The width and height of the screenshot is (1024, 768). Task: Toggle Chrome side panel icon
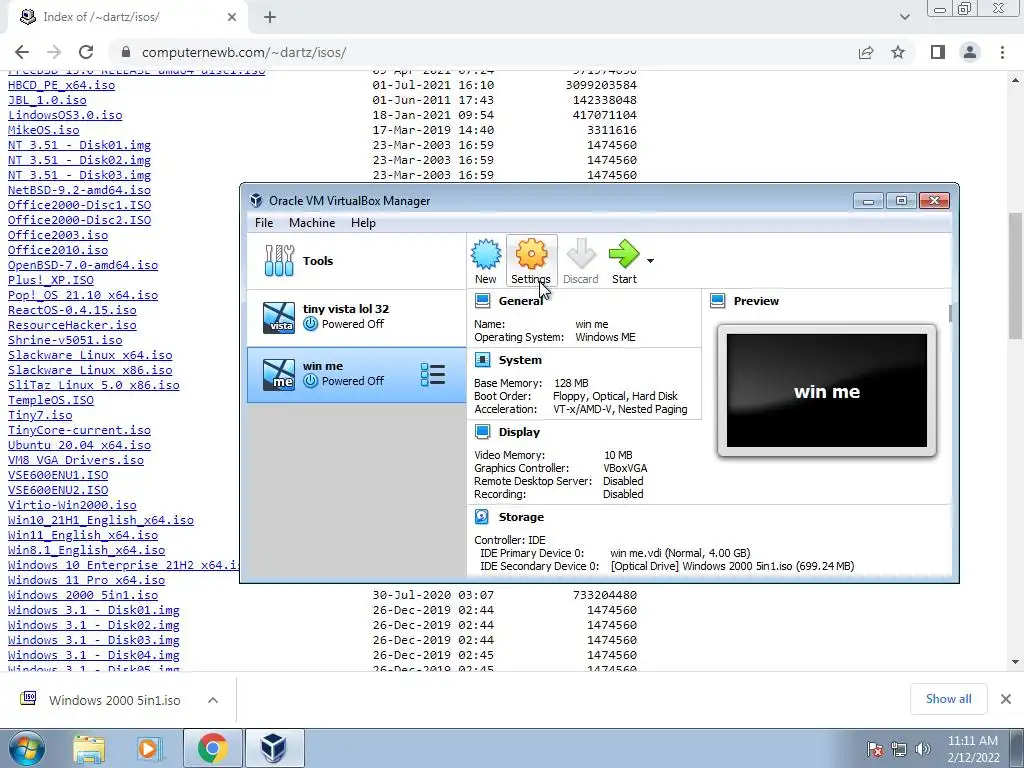click(938, 52)
